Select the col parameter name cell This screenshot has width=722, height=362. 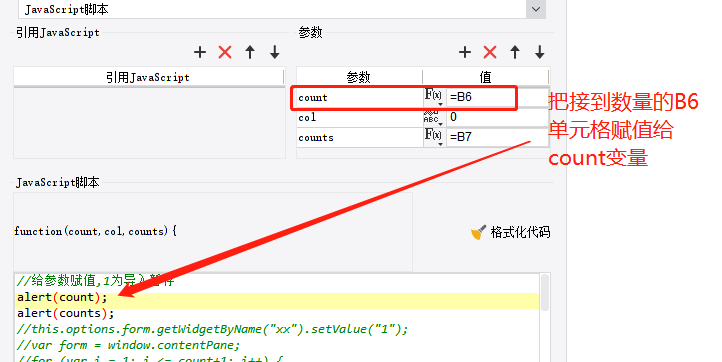click(x=360, y=117)
